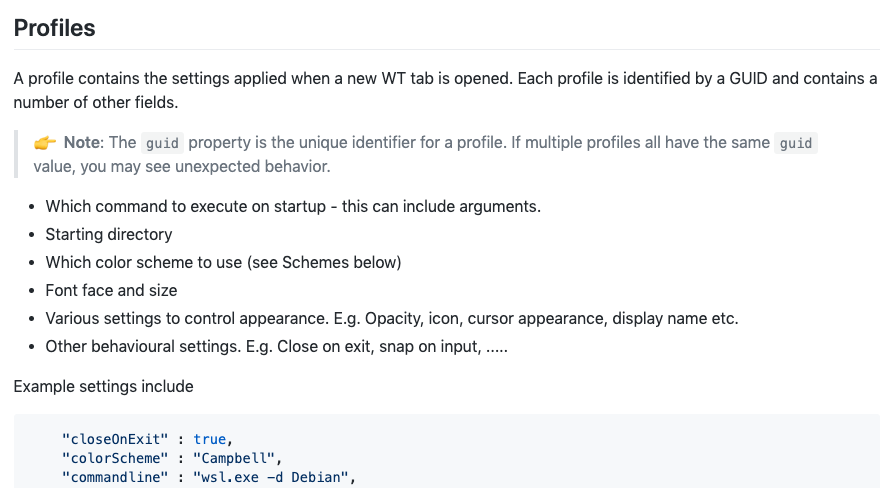Click the Profiles section heading
895x488 pixels.
pyautogui.click(x=55, y=28)
